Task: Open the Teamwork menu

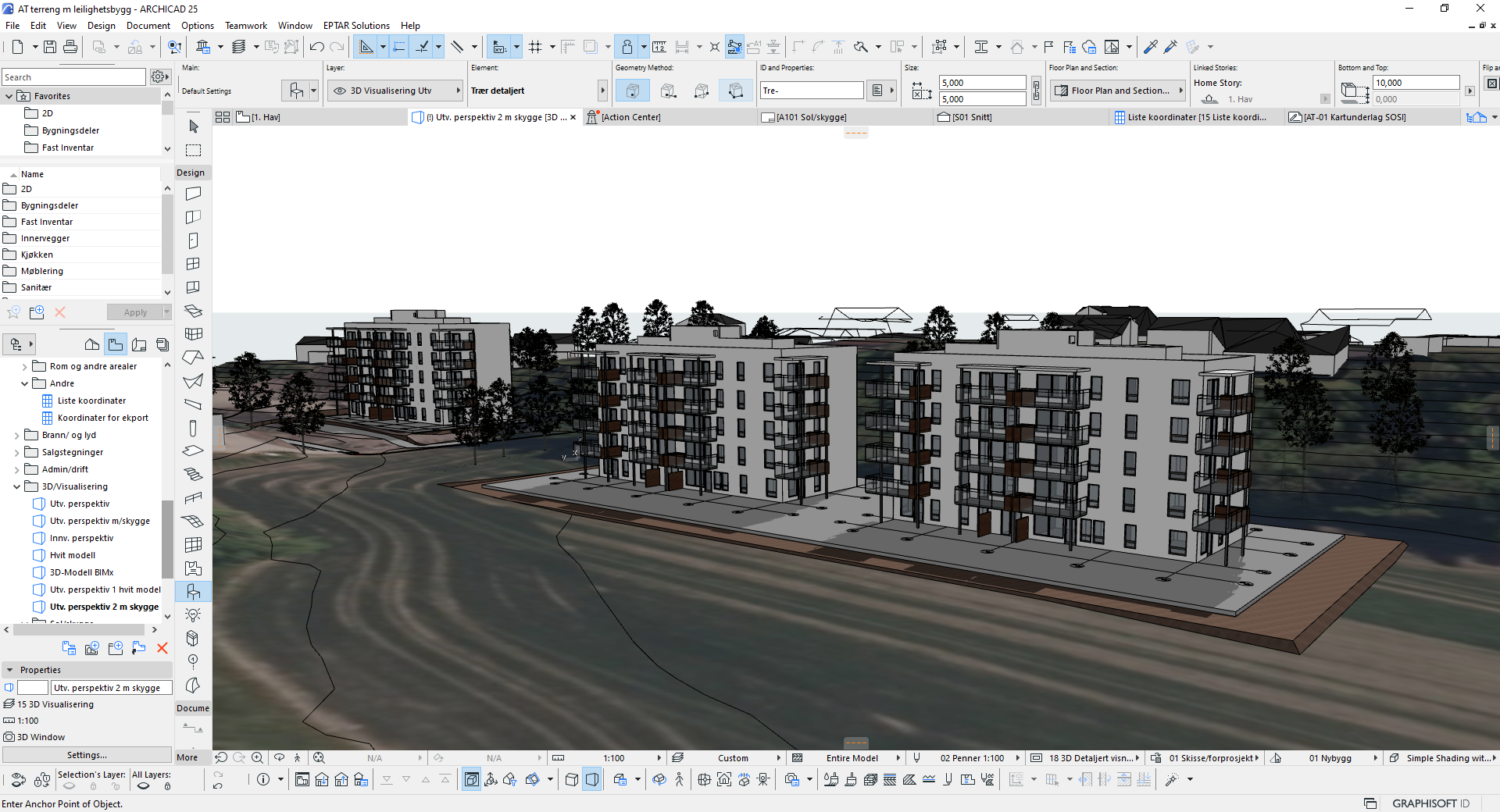Action: (x=246, y=26)
